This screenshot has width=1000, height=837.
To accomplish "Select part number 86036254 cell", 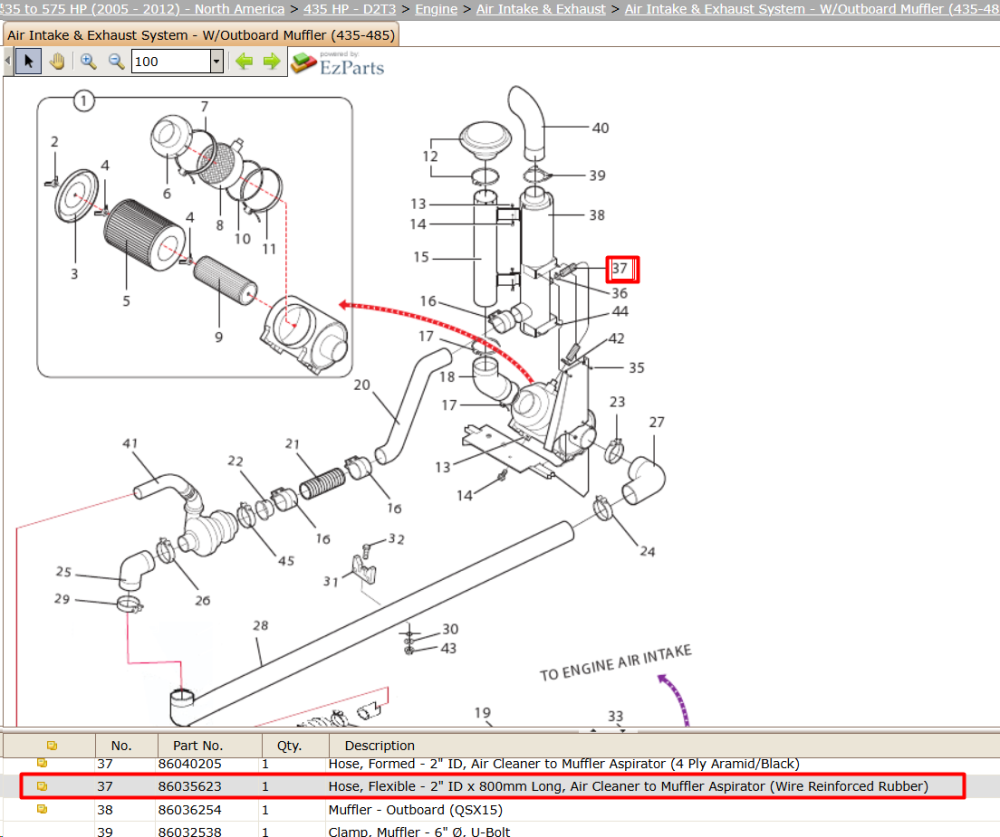I will pyautogui.click(x=189, y=810).
